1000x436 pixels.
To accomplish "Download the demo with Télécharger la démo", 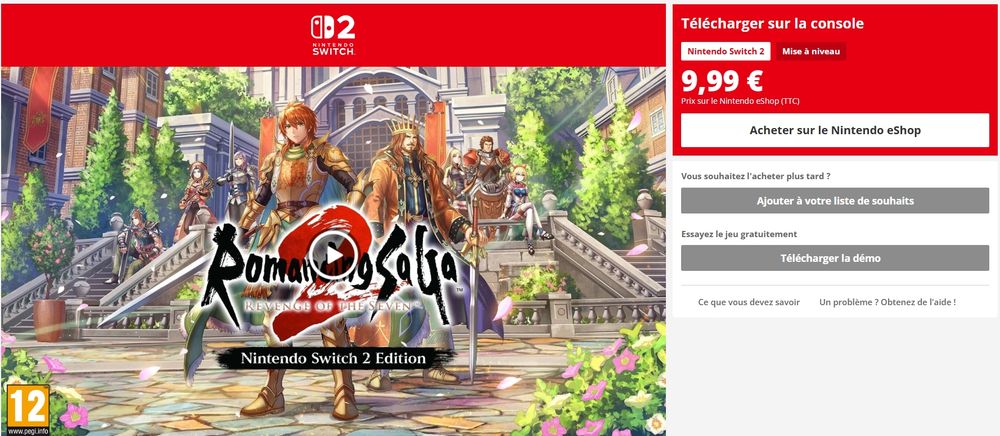I will [835, 258].
